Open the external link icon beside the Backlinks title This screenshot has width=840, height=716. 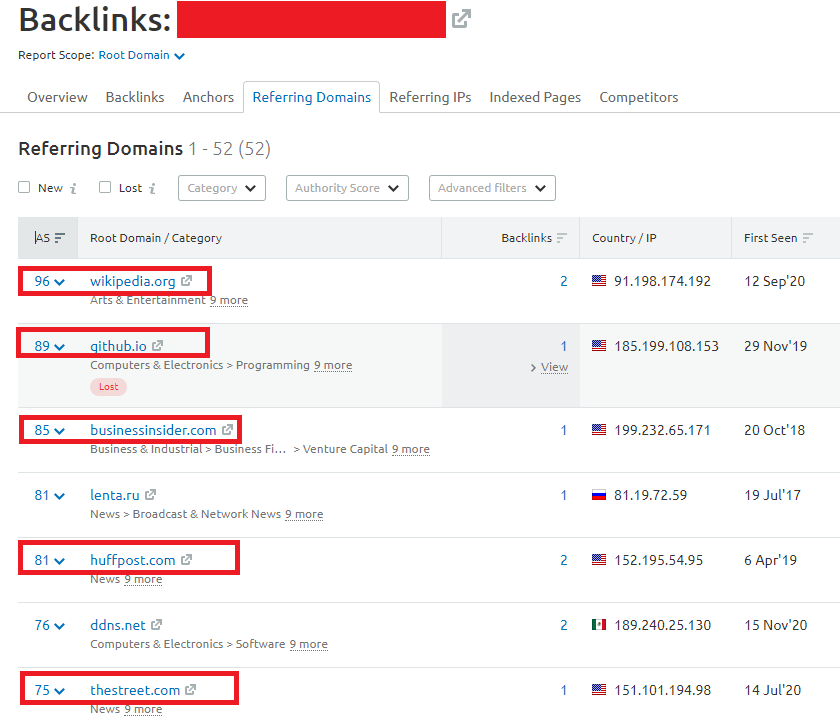[x=461, y=19]
